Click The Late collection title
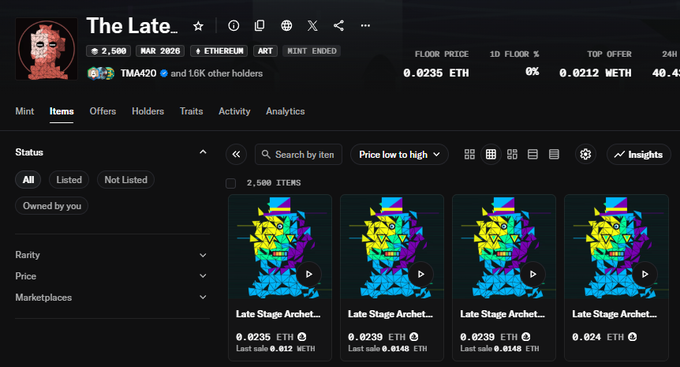The image size is (680, 367). pyautogui.click(x=132, y=26)
